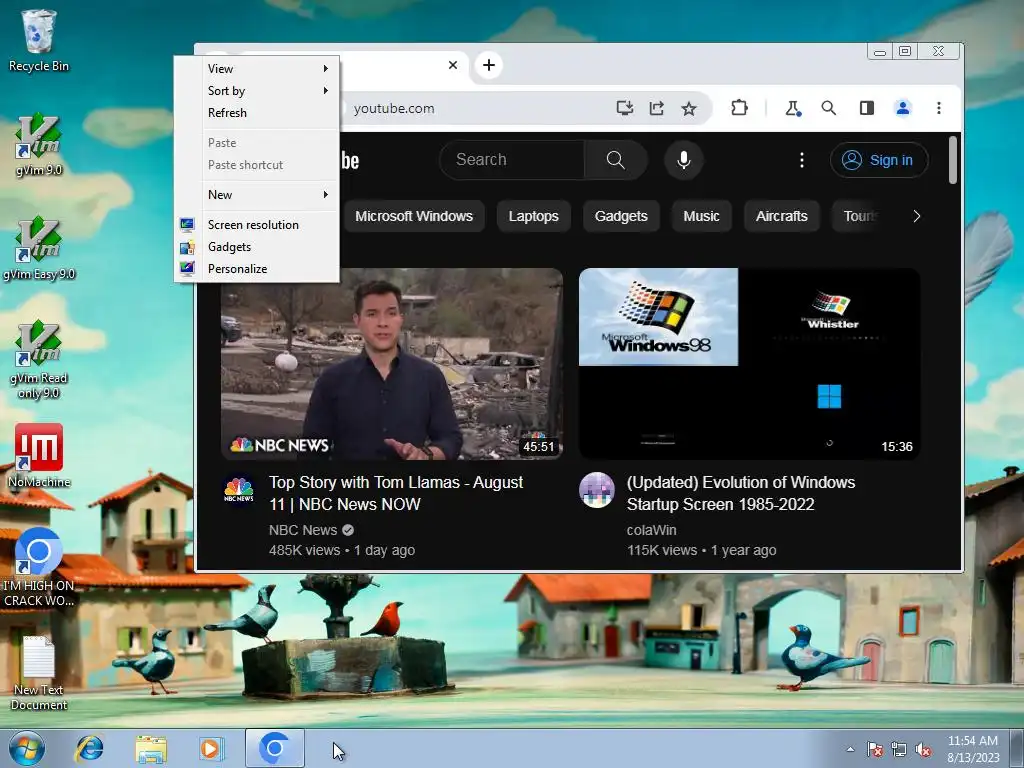Bookmark this page with the star icon
1024x768 pixels.
[x=688, y=108]
